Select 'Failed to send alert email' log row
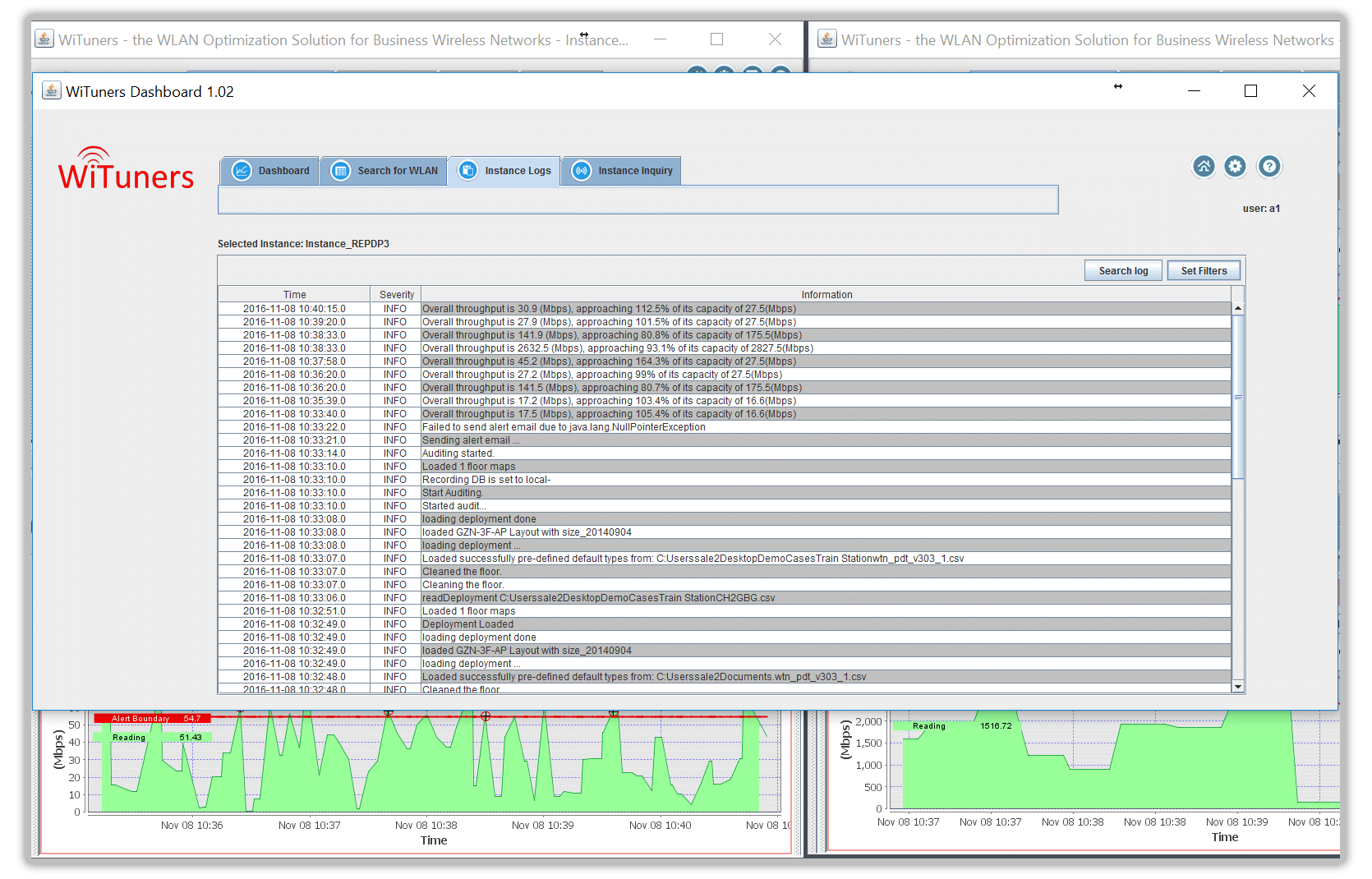This screenshot has width=1372, height=879. click(x=725, y=427)
